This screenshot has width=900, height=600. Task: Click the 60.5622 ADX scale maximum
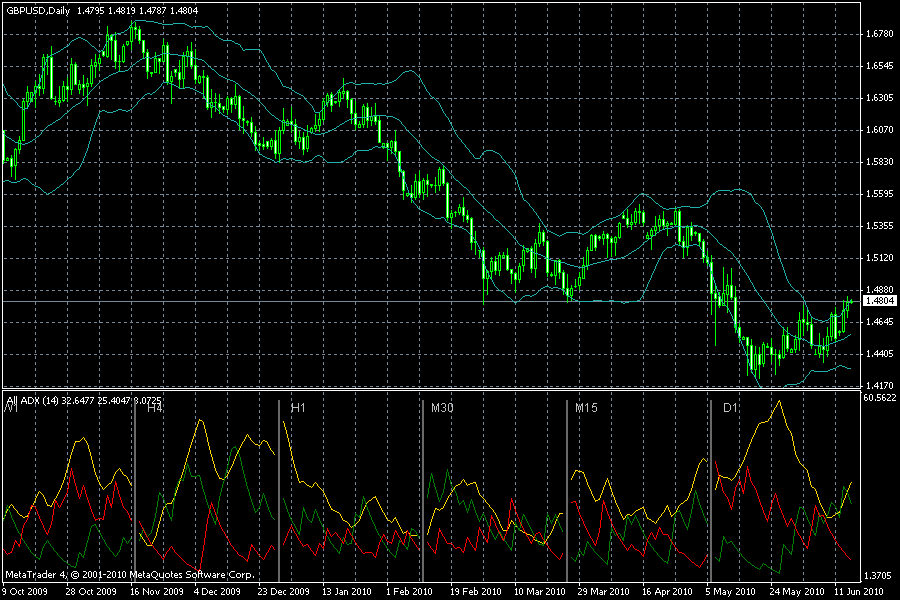coord(880,397)
